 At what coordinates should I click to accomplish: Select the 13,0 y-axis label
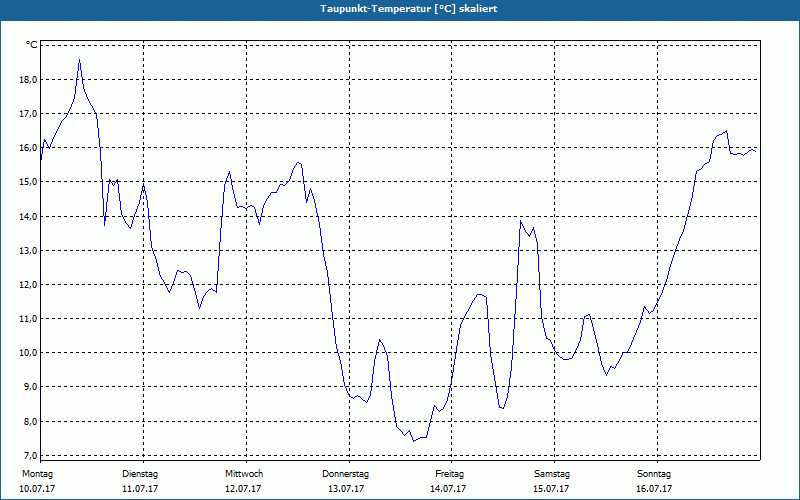29,251
